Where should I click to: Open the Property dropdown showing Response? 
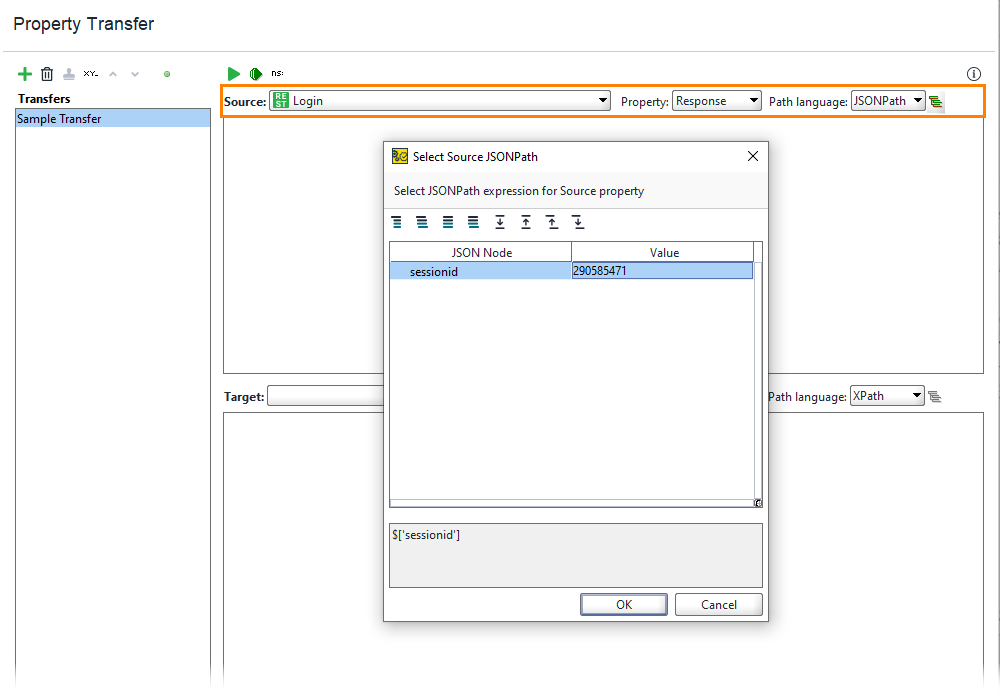click(716, 100)
